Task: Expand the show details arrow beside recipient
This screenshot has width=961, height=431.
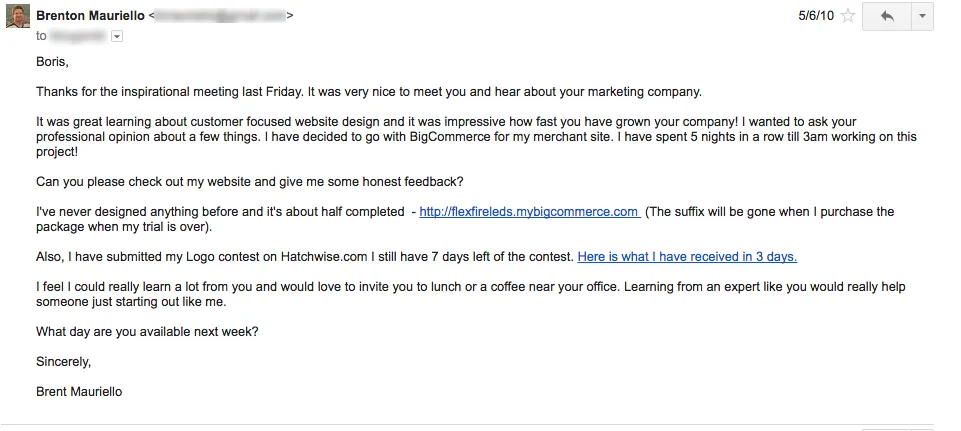Action: pos(116,36)
